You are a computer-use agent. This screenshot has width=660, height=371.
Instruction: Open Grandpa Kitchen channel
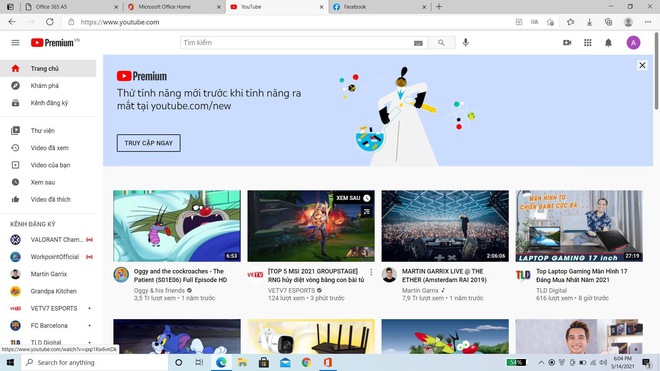pos(48,291)
